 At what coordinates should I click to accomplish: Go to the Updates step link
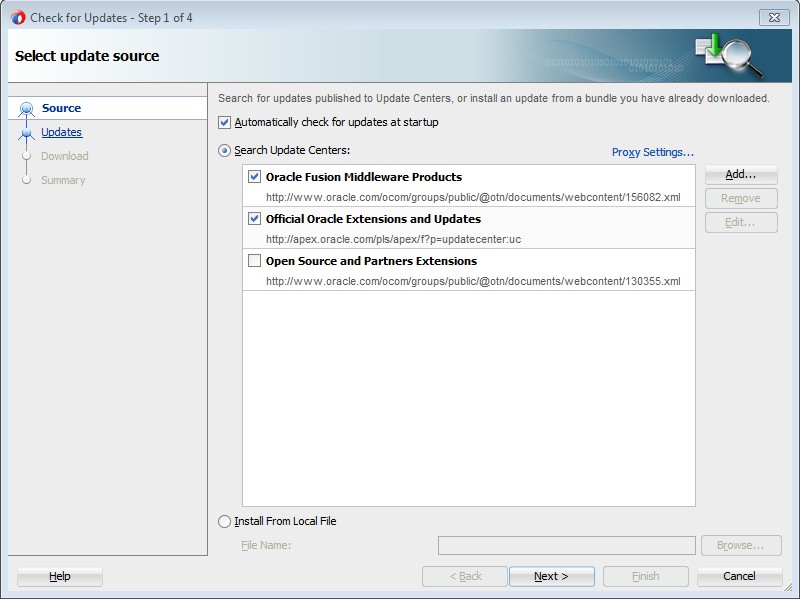[x=61, y=132]
